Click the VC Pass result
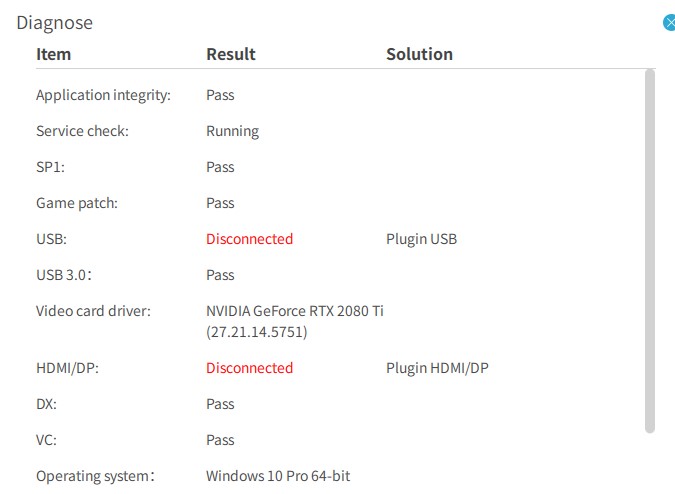Screen dimensions: 675x494 tap(220, 440)
